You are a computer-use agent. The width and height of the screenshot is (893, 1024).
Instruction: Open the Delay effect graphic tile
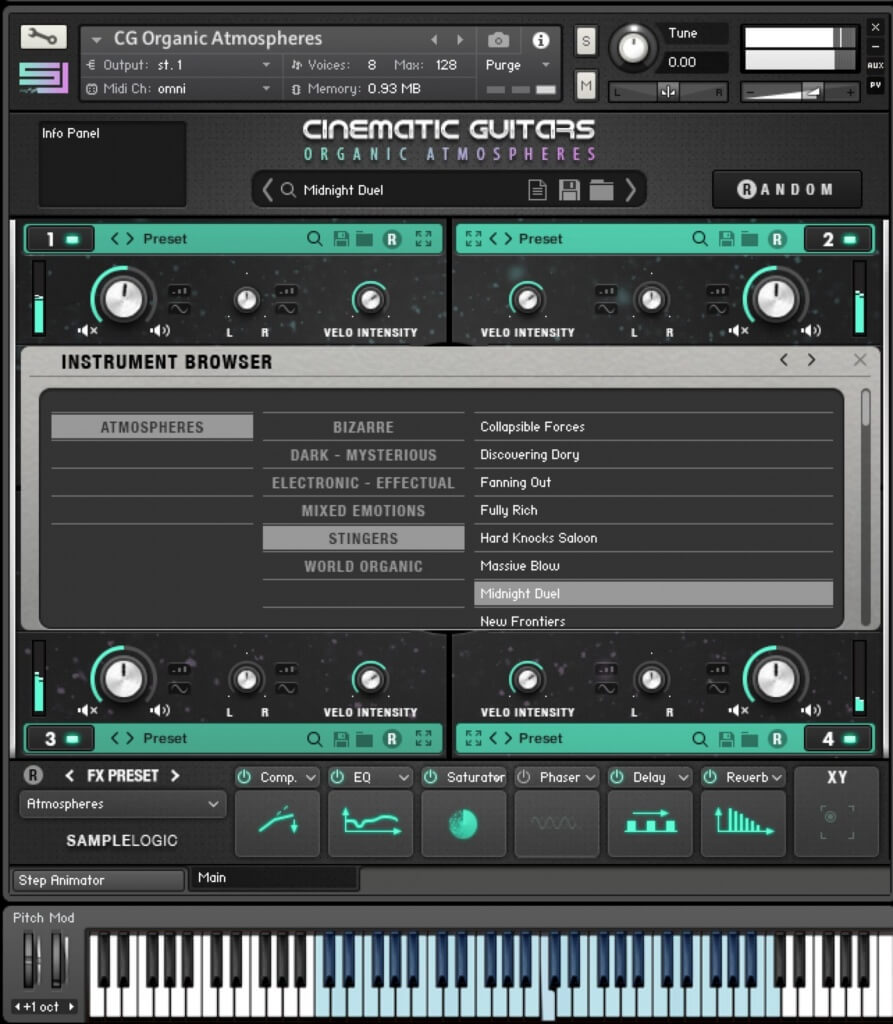pyautogui.click(x=649, y=823)
